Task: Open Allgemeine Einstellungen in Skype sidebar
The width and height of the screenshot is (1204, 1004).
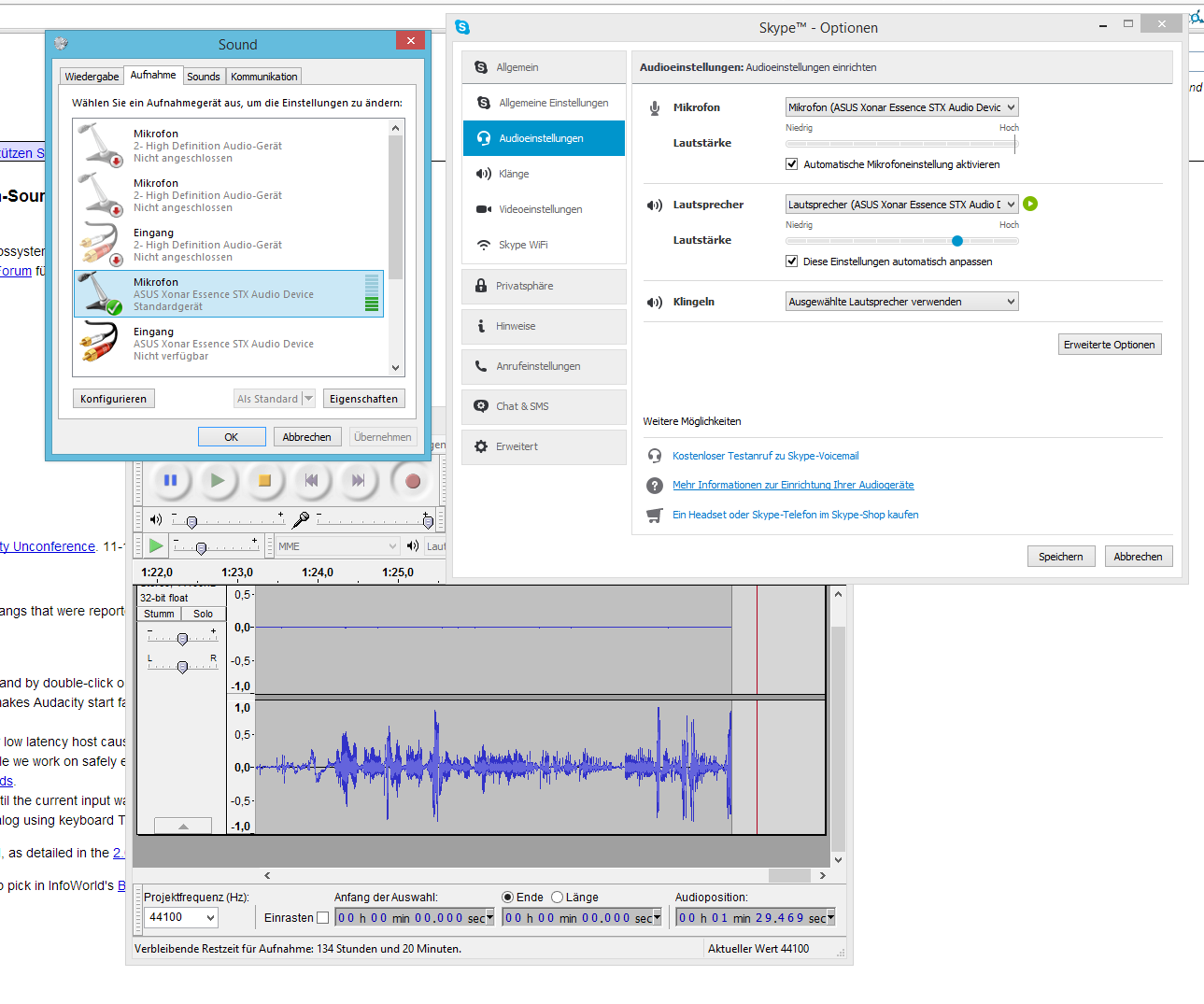Action: (545, 103)
